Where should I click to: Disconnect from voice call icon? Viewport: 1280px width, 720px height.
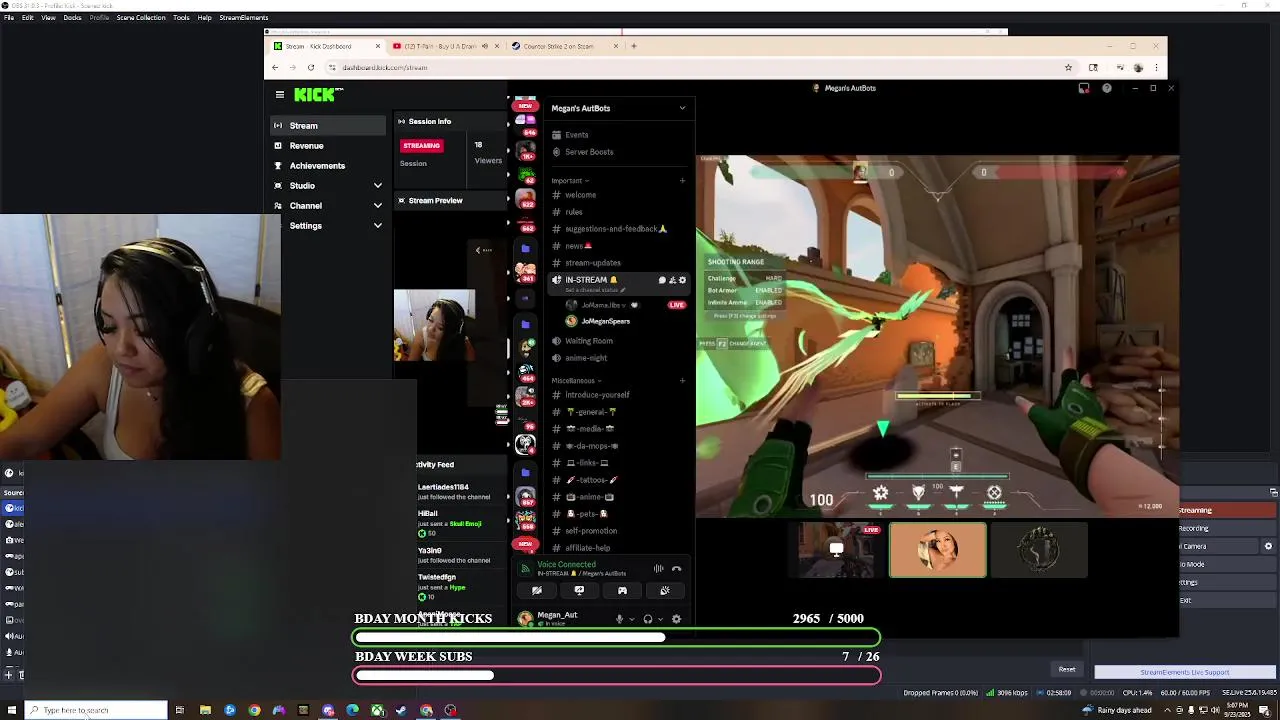677,569
